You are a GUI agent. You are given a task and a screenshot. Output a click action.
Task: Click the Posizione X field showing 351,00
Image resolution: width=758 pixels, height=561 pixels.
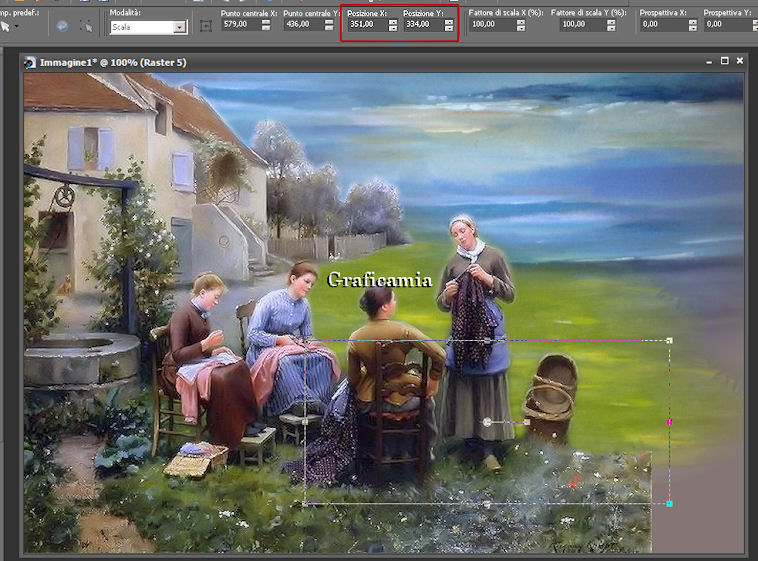(x=367, y=24)
